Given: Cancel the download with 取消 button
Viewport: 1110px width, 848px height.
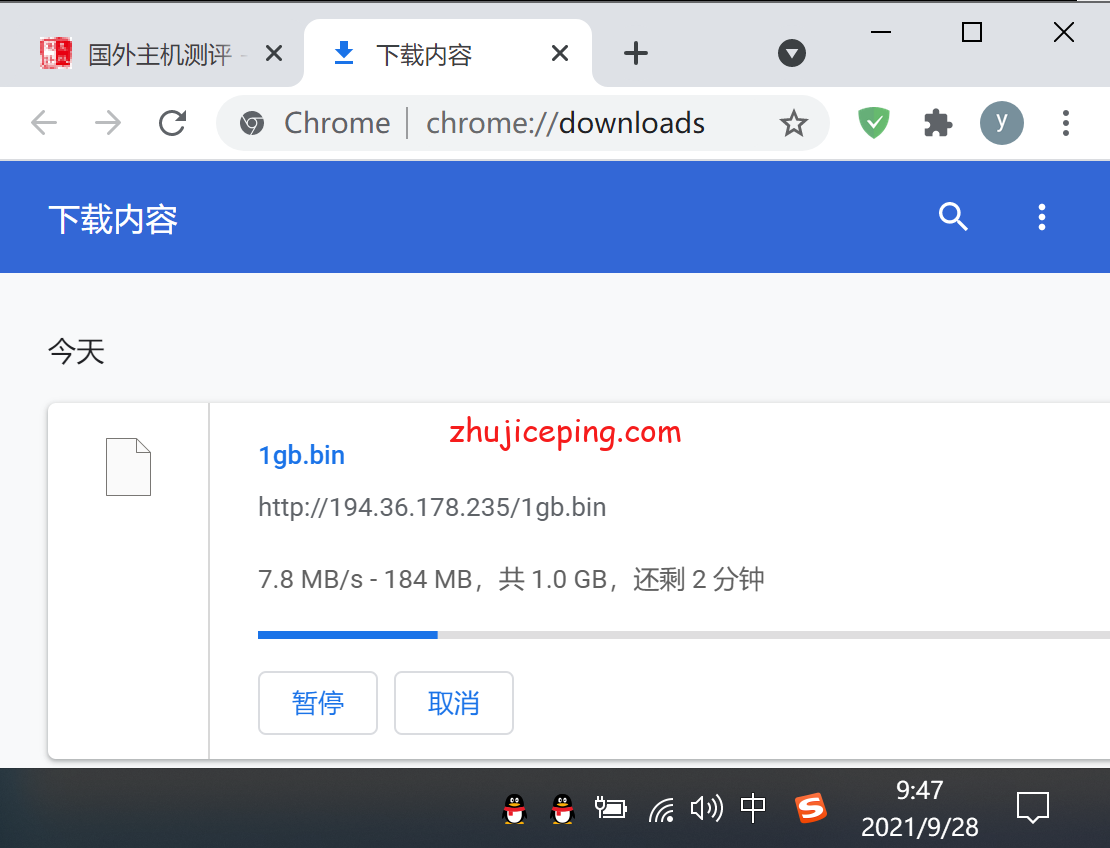Looking at the screenshot, I should point(454,703).
